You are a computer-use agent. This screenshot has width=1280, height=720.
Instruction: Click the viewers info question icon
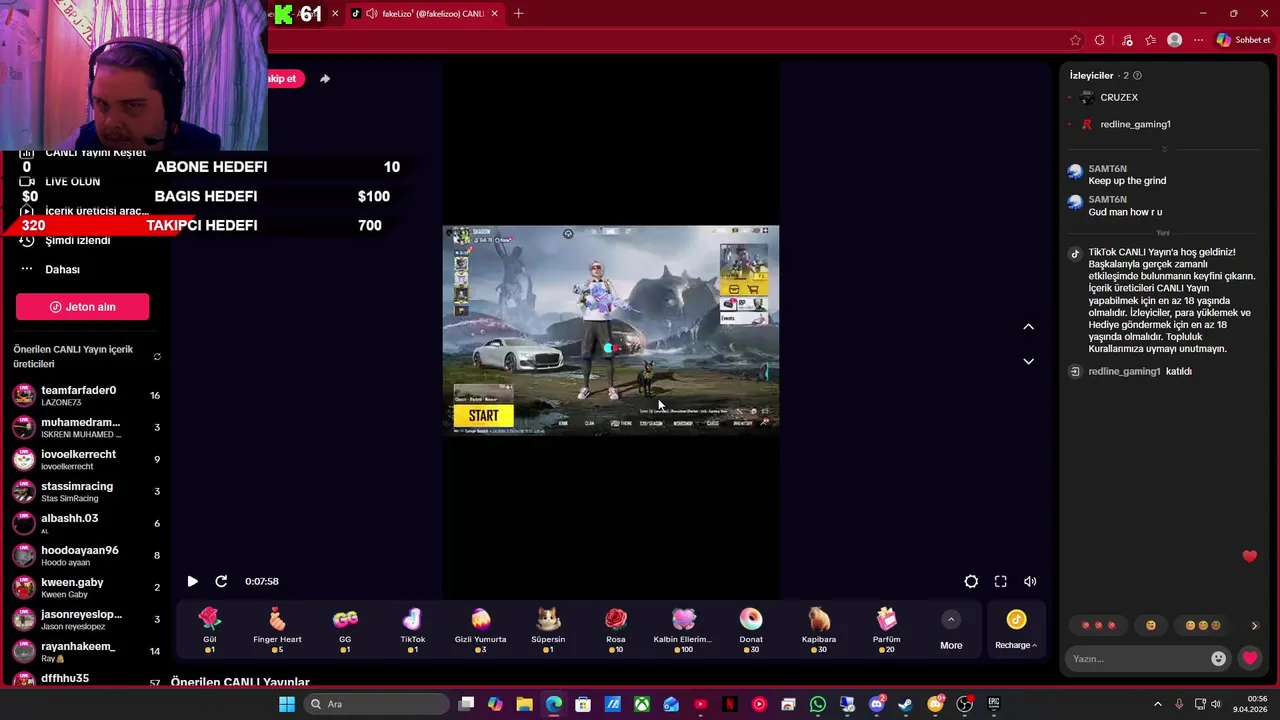click(1137, 76)
